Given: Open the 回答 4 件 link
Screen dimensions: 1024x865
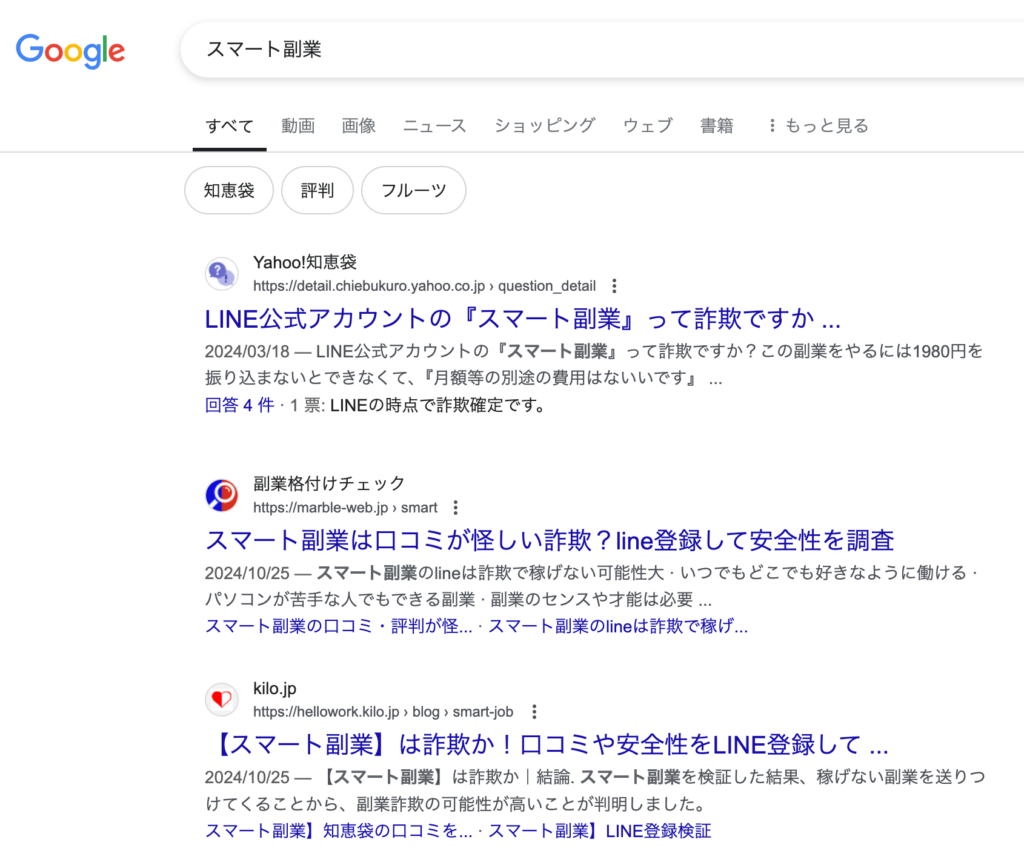Looking at the screenshot, I should pos(239,405).
